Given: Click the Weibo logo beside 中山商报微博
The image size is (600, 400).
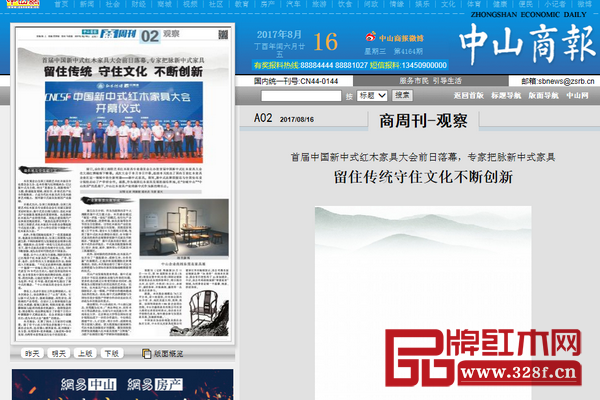Looking at the screenshot, I should (x=370, y=37).
